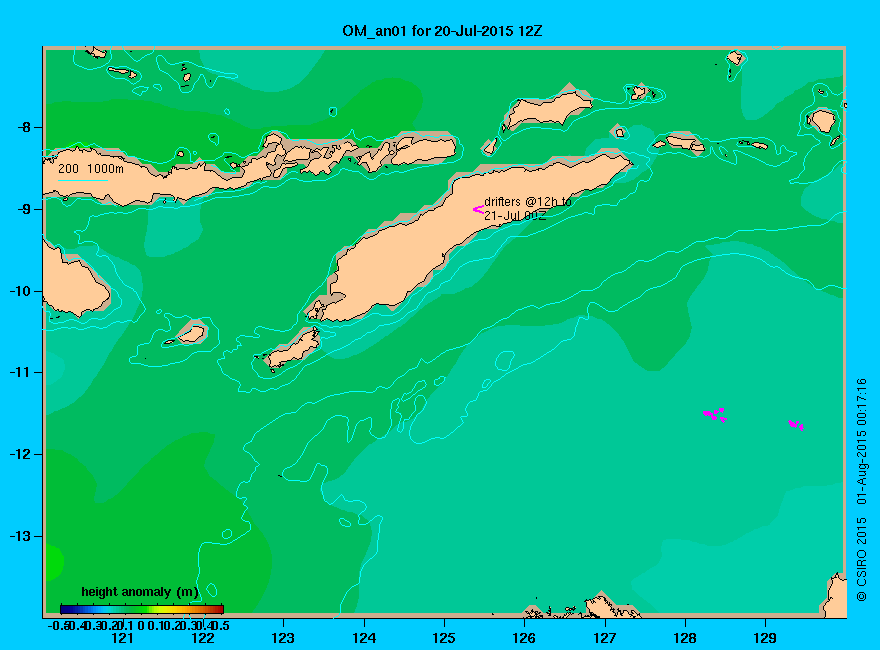Screen dimensions: 880x650
Task: Click the magenta drifter arrow beside the drifters label
Action: 478,209
